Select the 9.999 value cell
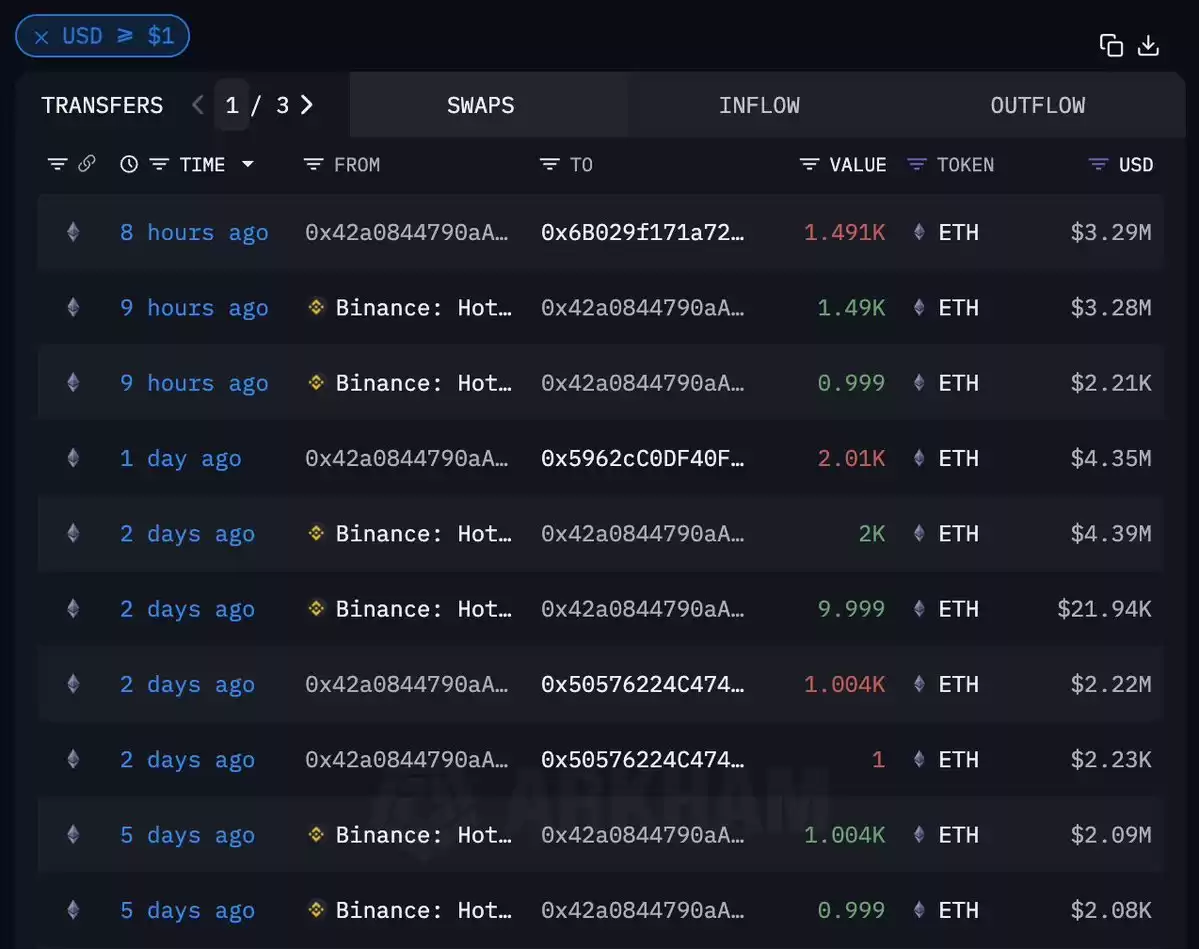 851,609
